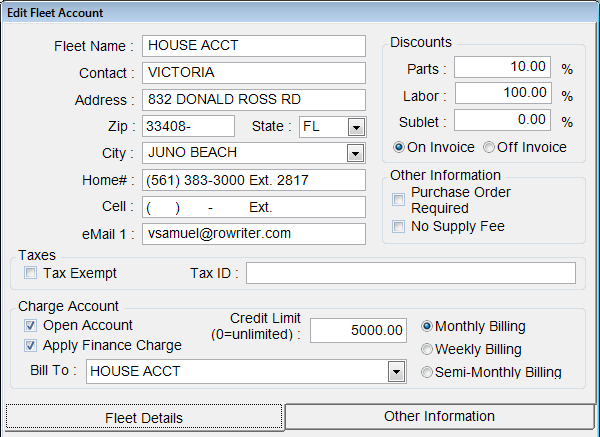Select the On Invoice radio button
Image resolution: width=600 pixels, height=437 pixels.
(x=399, y=147)
